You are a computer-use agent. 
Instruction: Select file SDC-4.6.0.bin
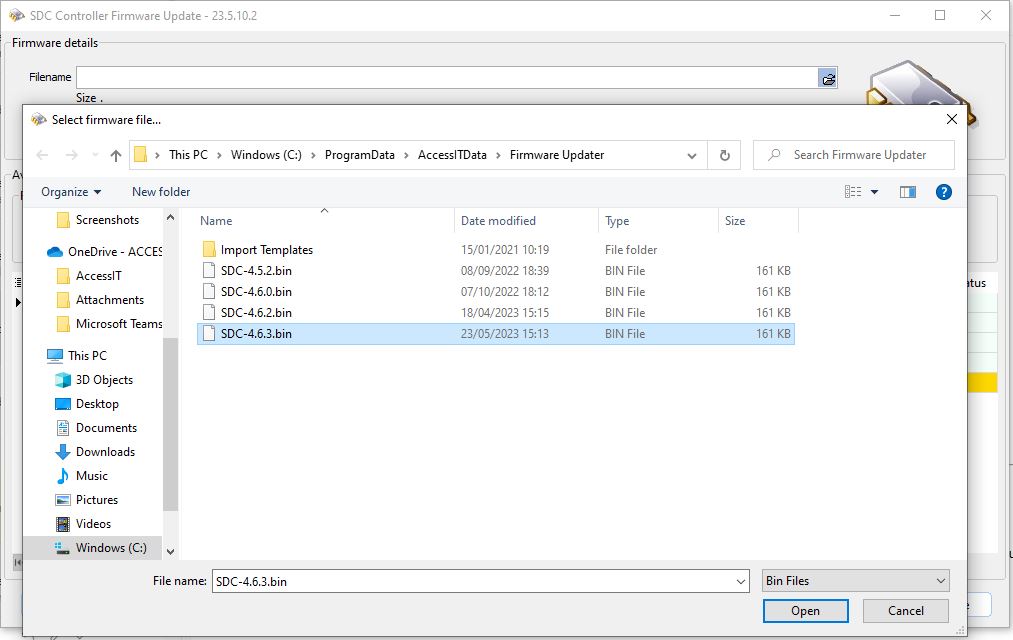(256, 292)
